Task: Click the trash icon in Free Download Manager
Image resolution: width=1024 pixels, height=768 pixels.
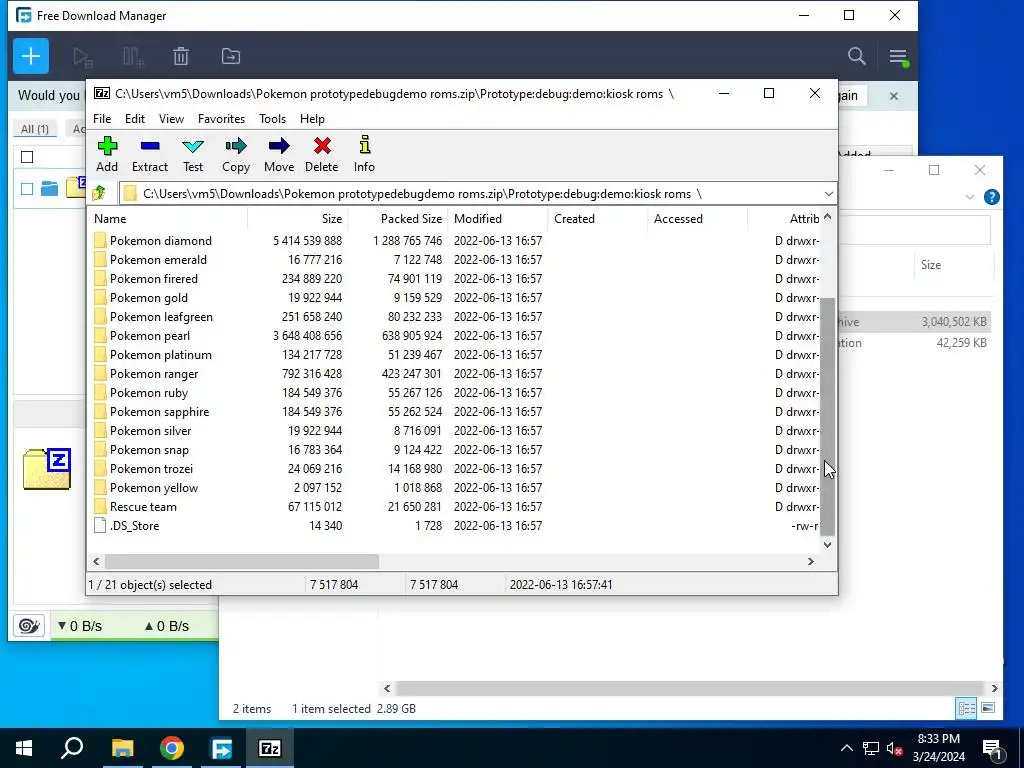Action: coord(181,57)
